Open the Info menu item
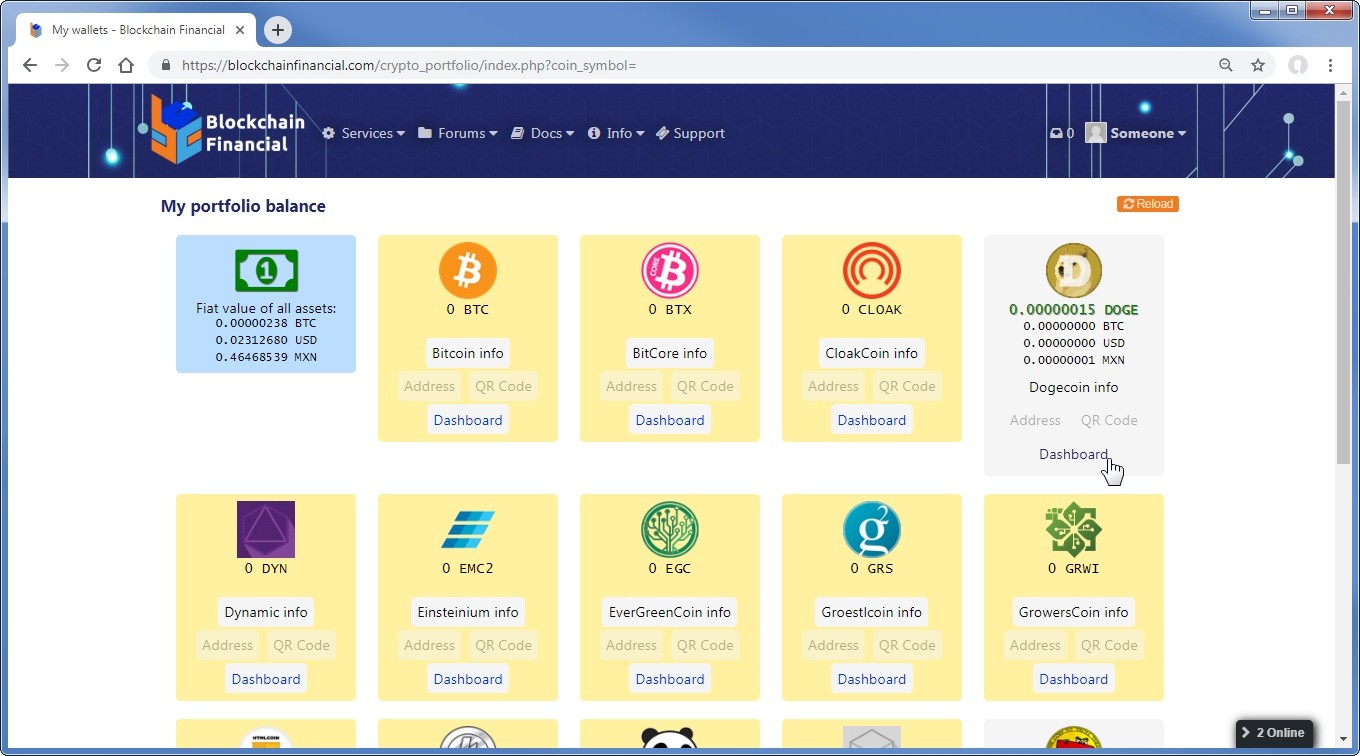The width and height of the screenshot is (1360, 756). click(616, 133)
